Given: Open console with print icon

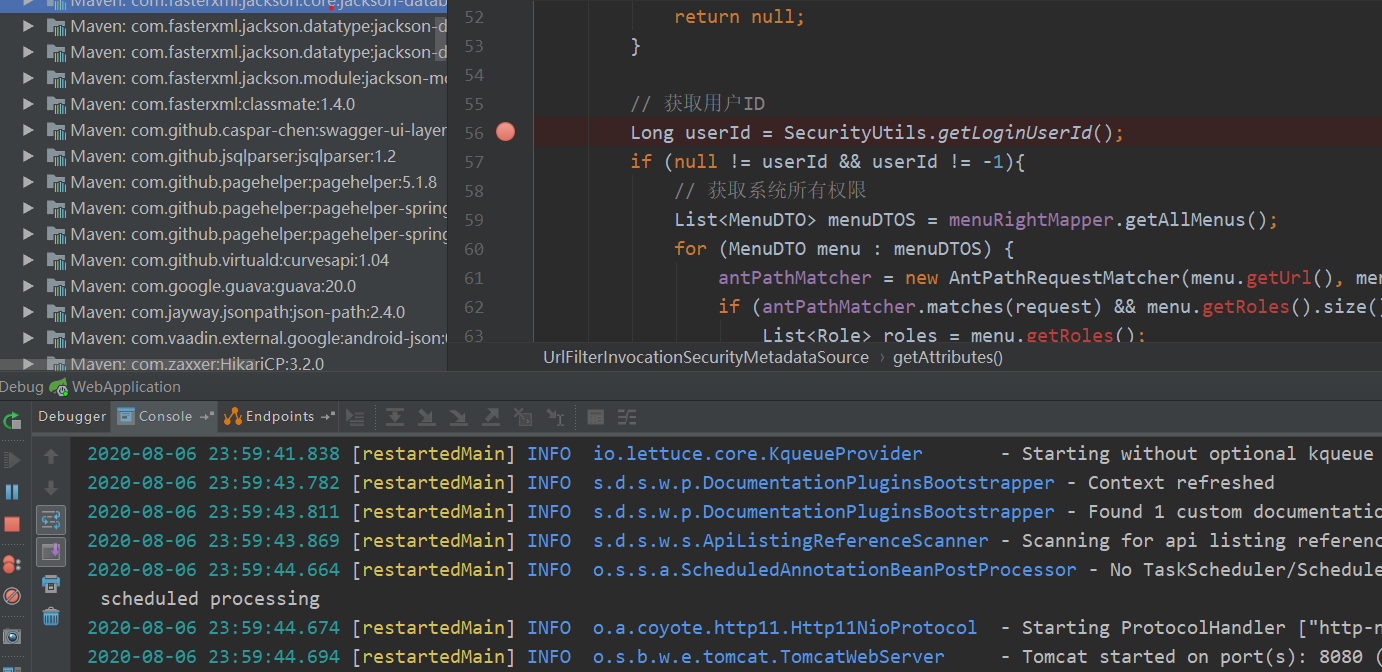Looking at the screenshot, I should point(51,583).
